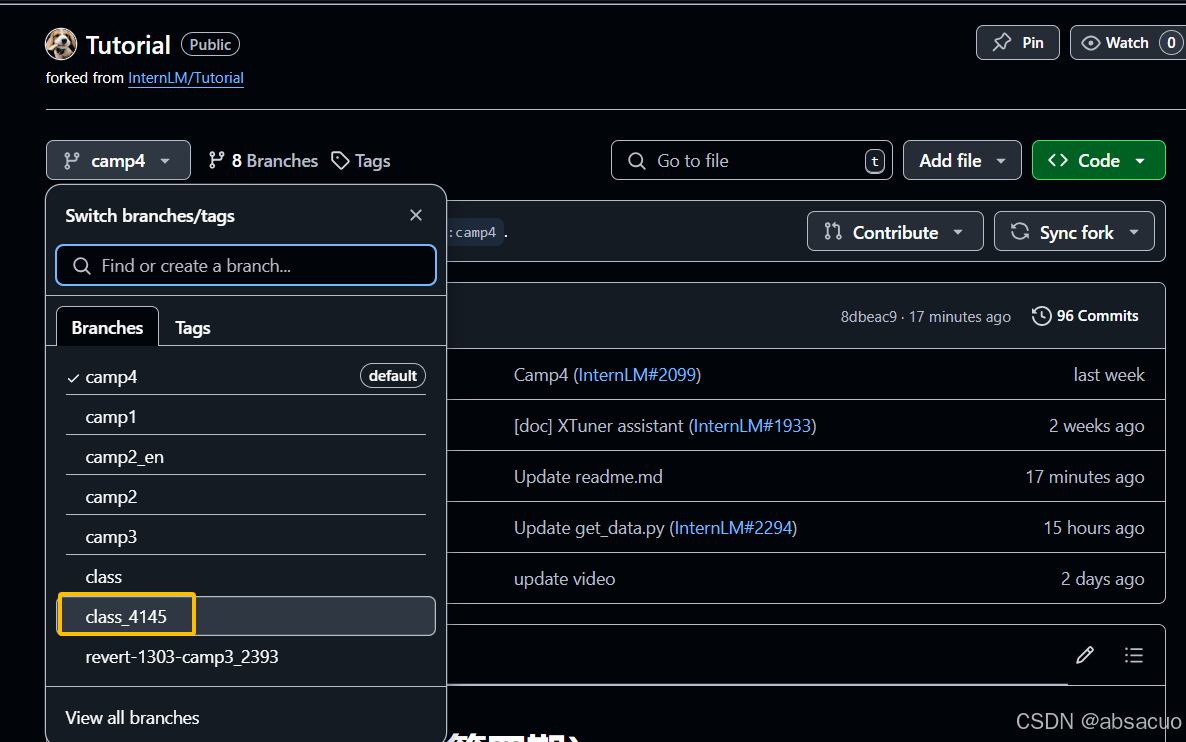Viewport: 1186px width, 742px height.
Task: Open the InternLM#2294 pull request link
Action: click(x=733, y=528)
